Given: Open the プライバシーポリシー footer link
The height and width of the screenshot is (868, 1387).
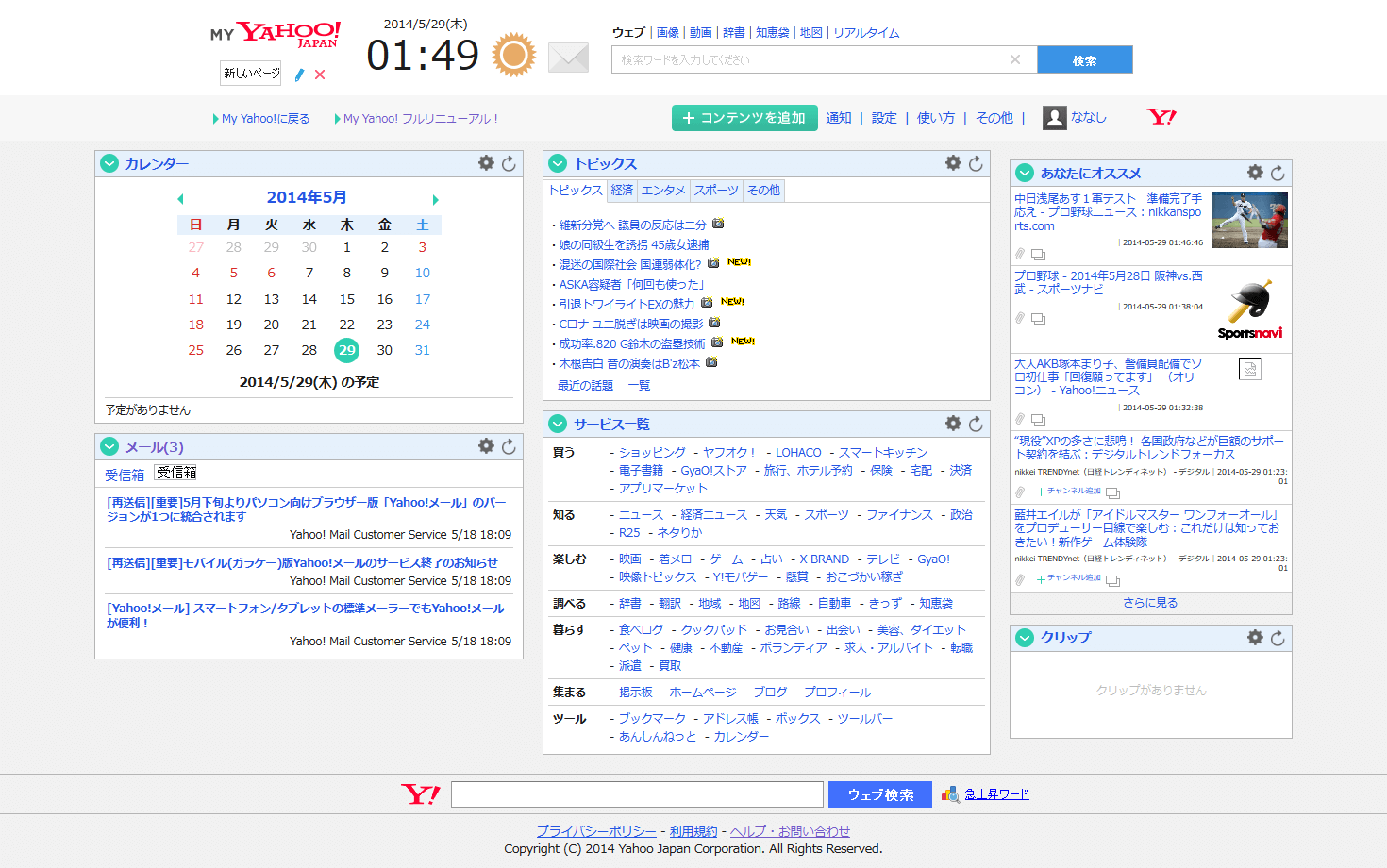Looking at the screenshot, I should click(x=596, y=831).
